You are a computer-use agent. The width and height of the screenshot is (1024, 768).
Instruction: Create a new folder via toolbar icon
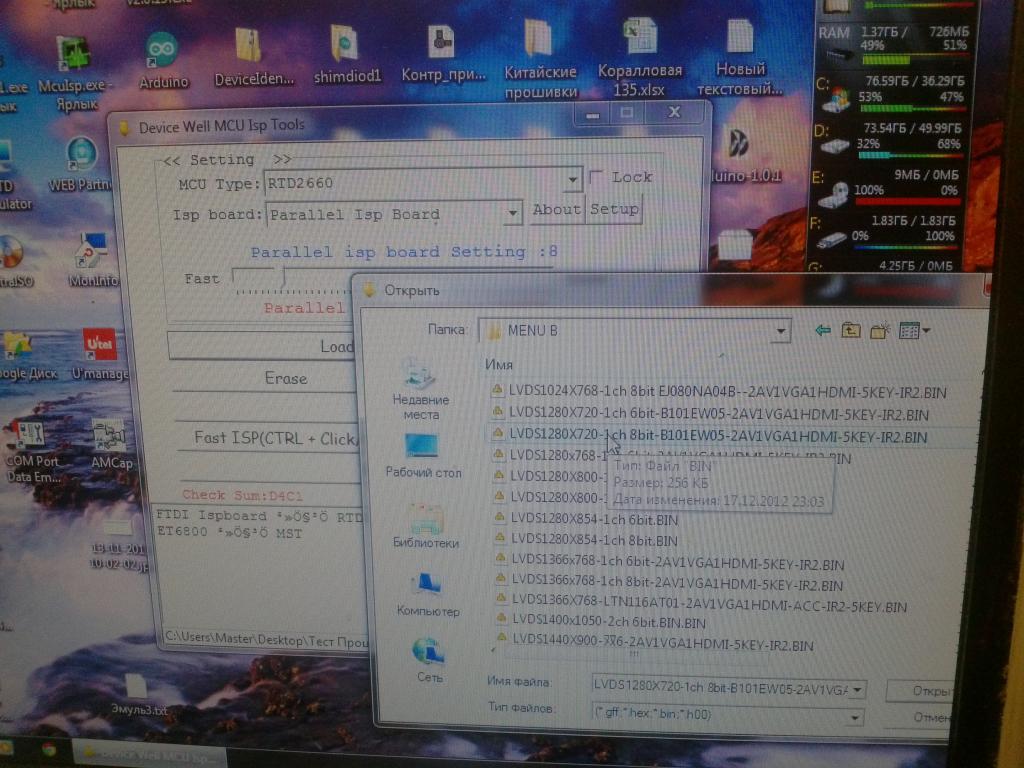[x=880, y=330]
